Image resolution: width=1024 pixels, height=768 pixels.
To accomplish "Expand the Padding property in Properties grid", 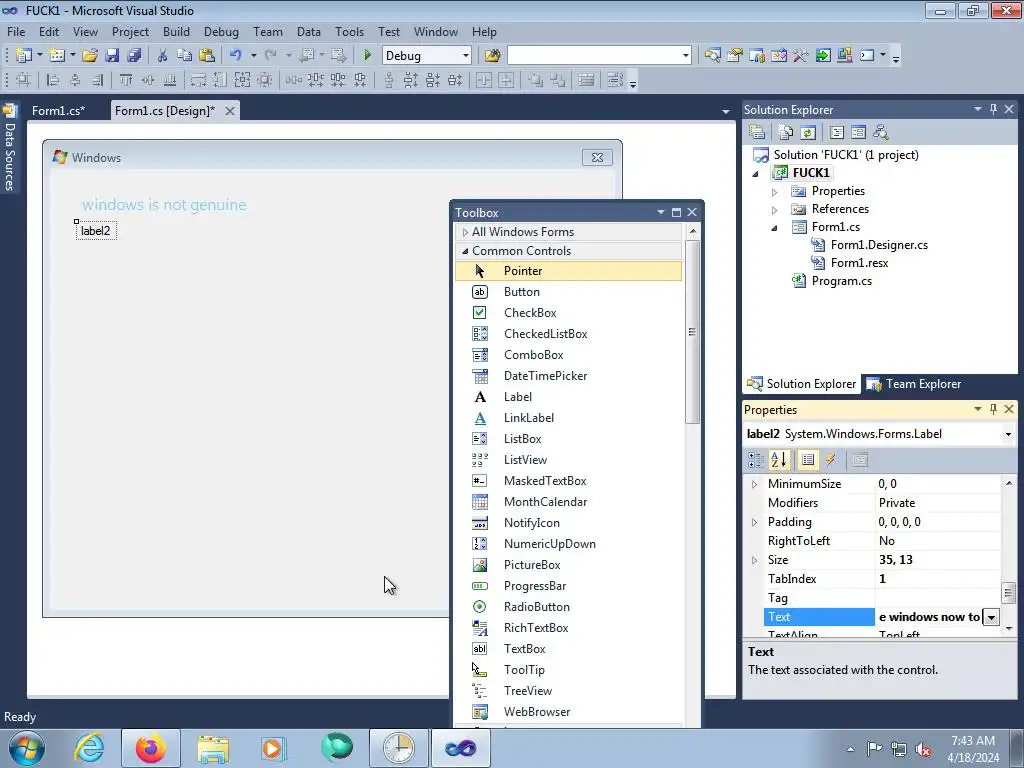I will tap(754, 522).
